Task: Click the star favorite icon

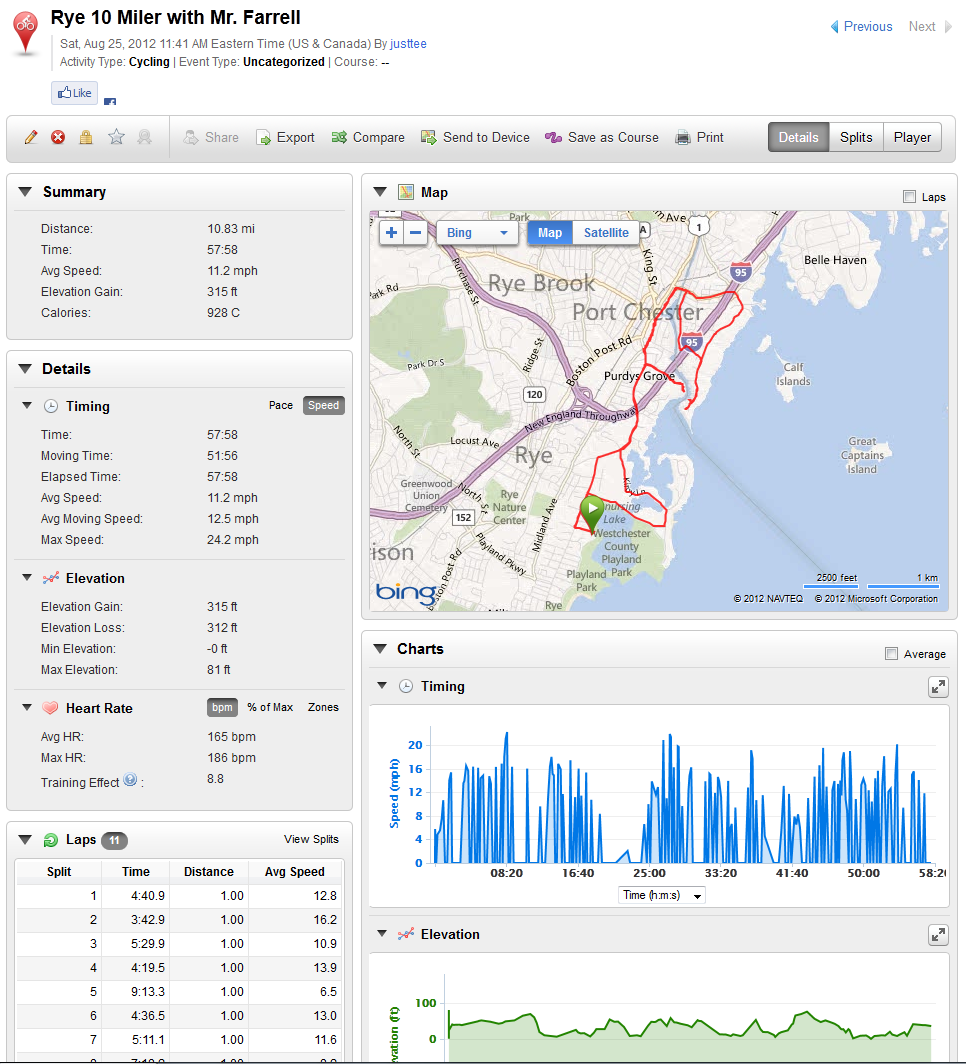Action: [116, 138]
